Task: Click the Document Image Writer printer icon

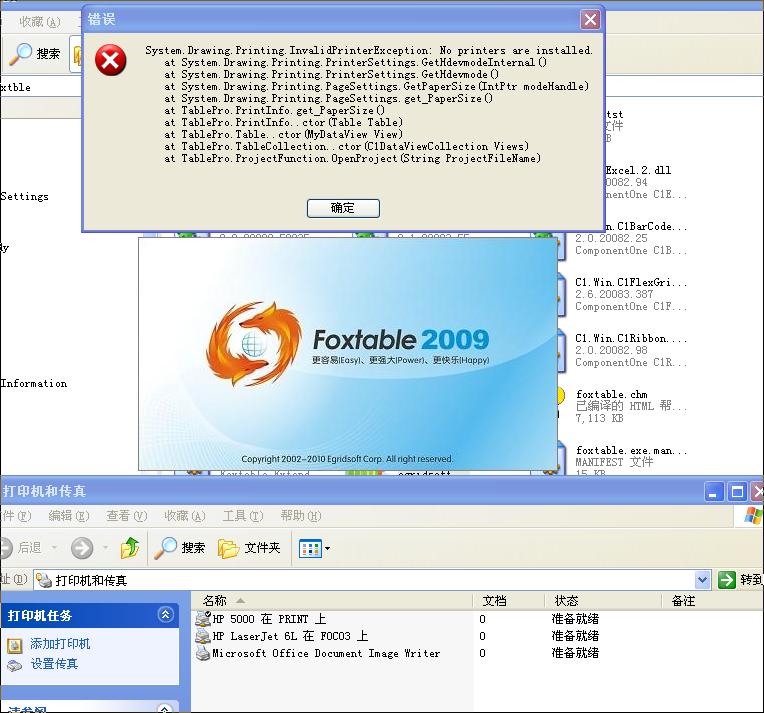Action: 203,653
